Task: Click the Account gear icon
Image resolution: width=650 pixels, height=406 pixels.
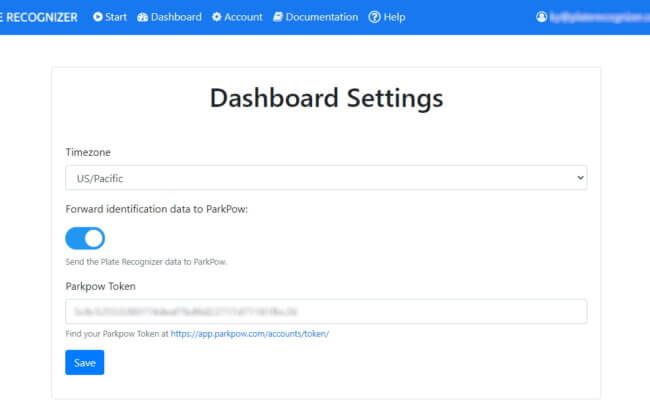Action: (x=216, y=17)
